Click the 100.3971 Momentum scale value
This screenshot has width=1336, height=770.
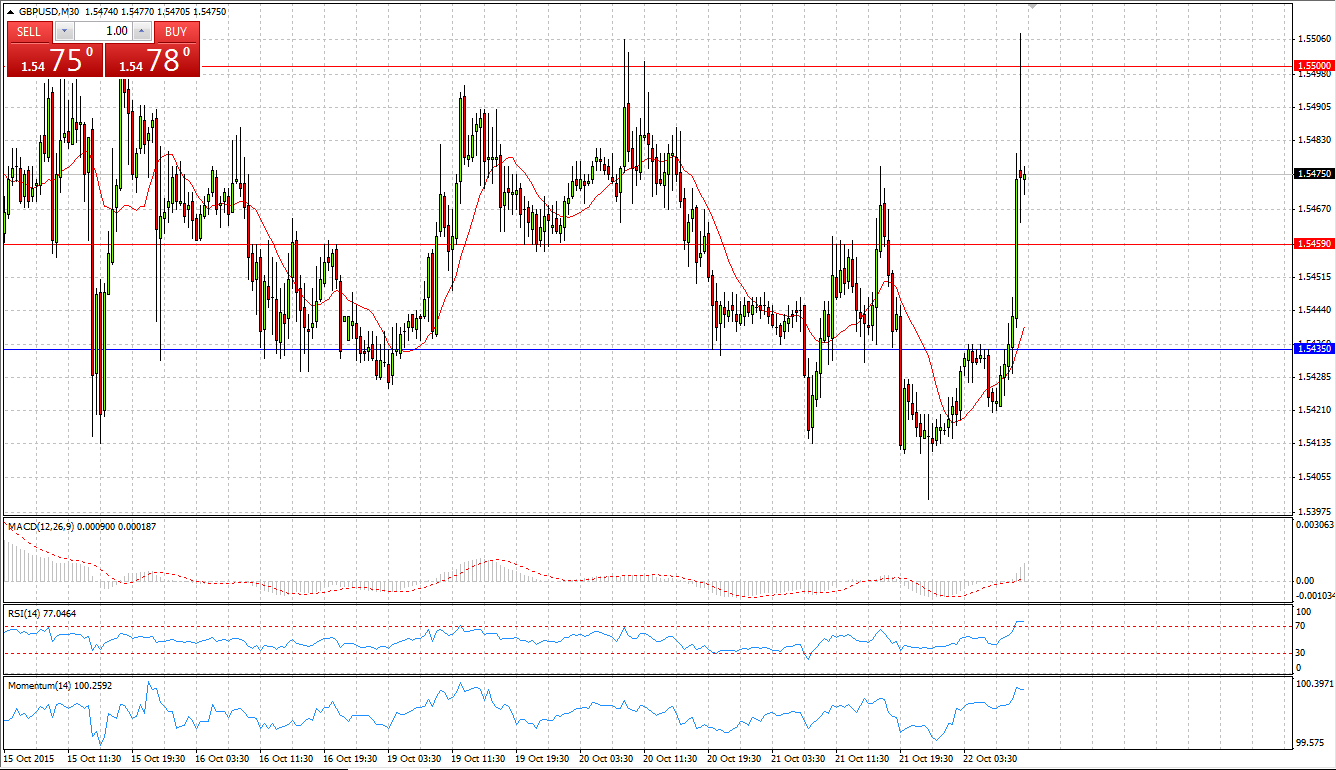point(1314,684)
